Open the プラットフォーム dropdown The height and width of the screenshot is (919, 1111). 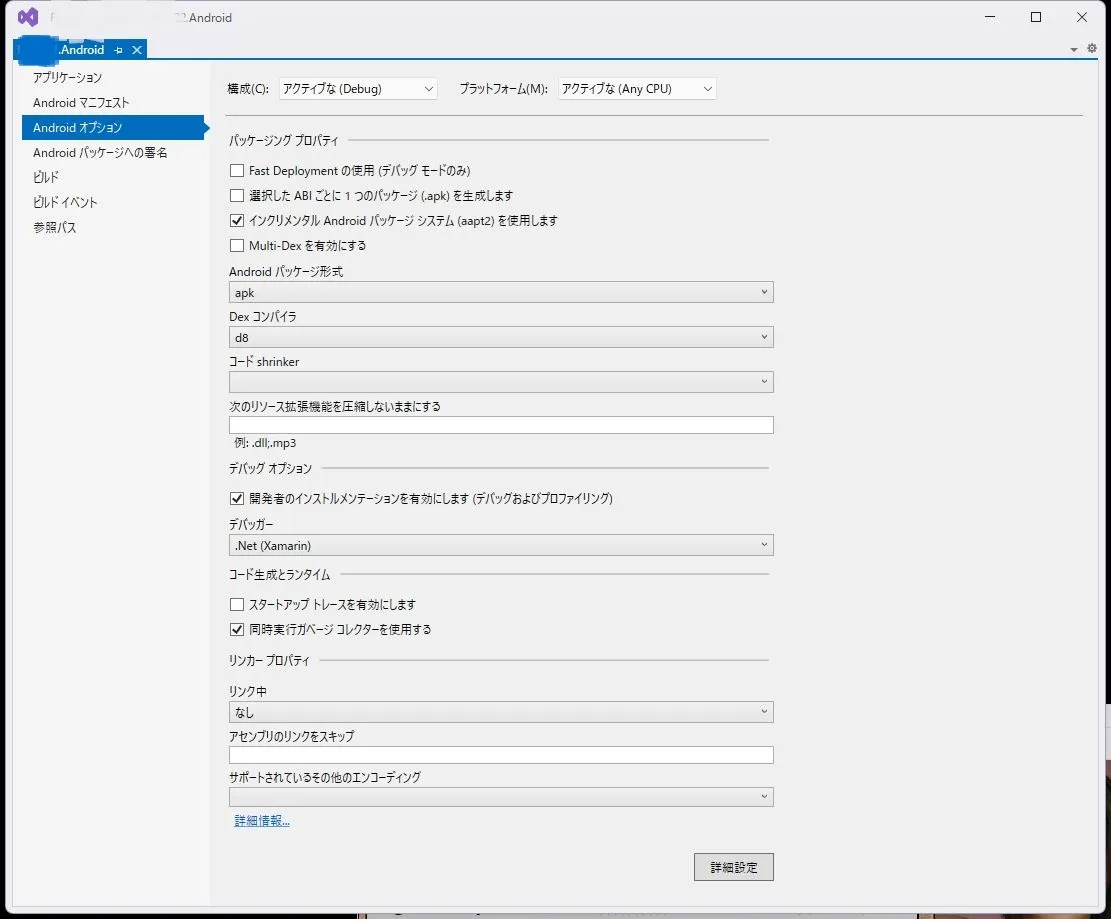637,89
